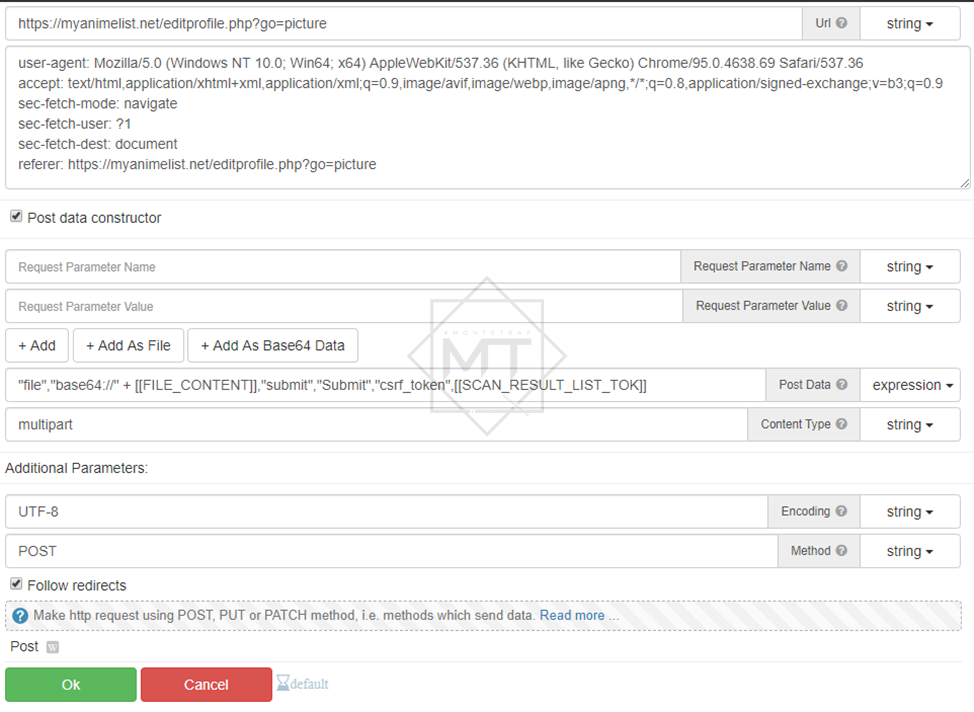Screen dimensions: 974x712
Task: Click the help icon beside Url label
Action: 841,24
